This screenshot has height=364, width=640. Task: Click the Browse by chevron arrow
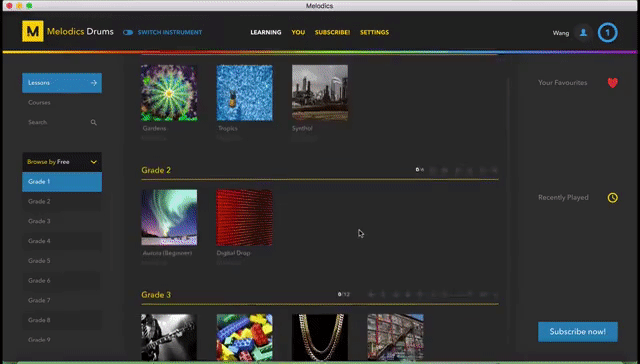(93, 162)
